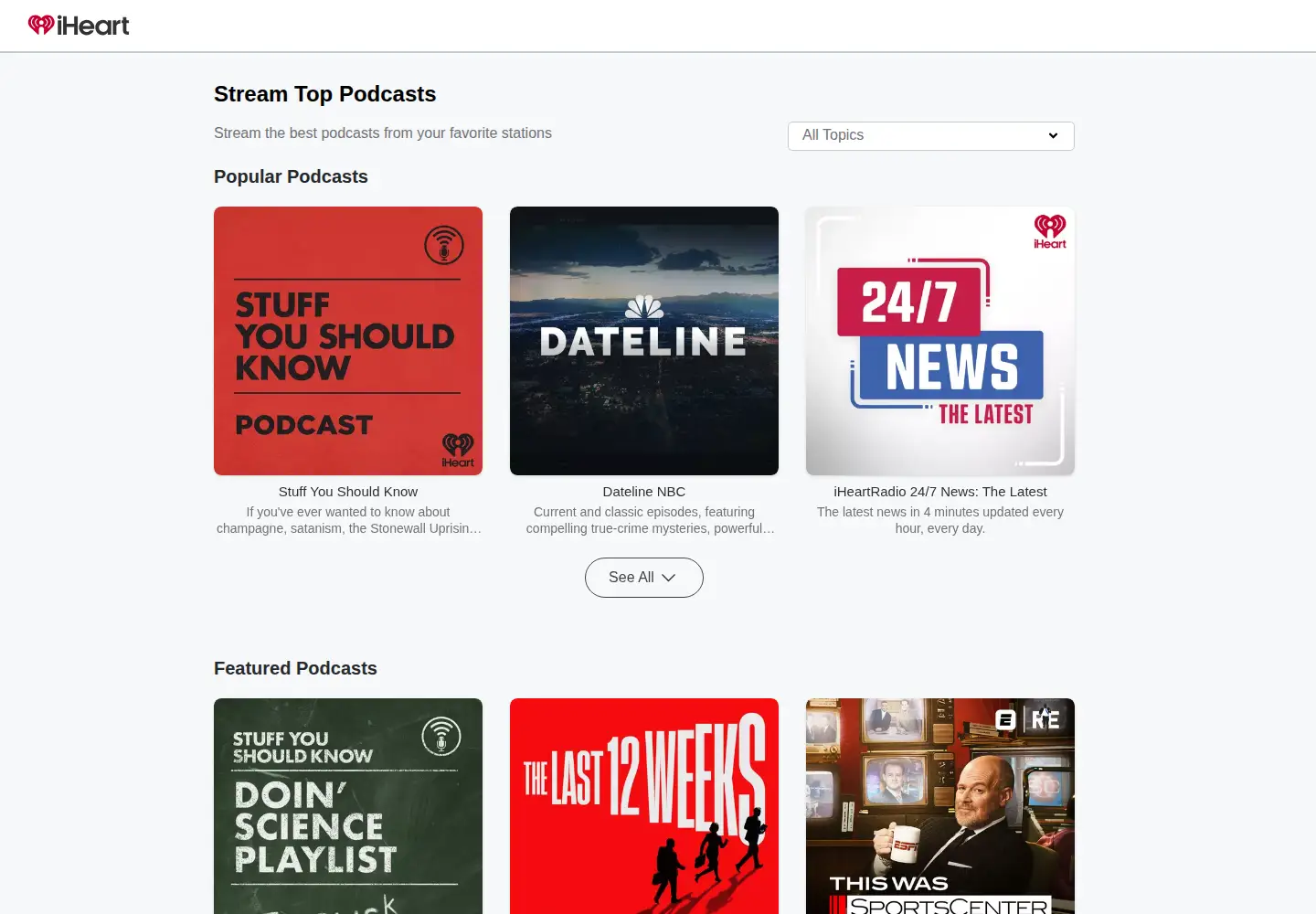Click the Stuff You Should Know title link
This screenshot has width=1316, height=914.
pyautogui.click(x=348, y=492)
